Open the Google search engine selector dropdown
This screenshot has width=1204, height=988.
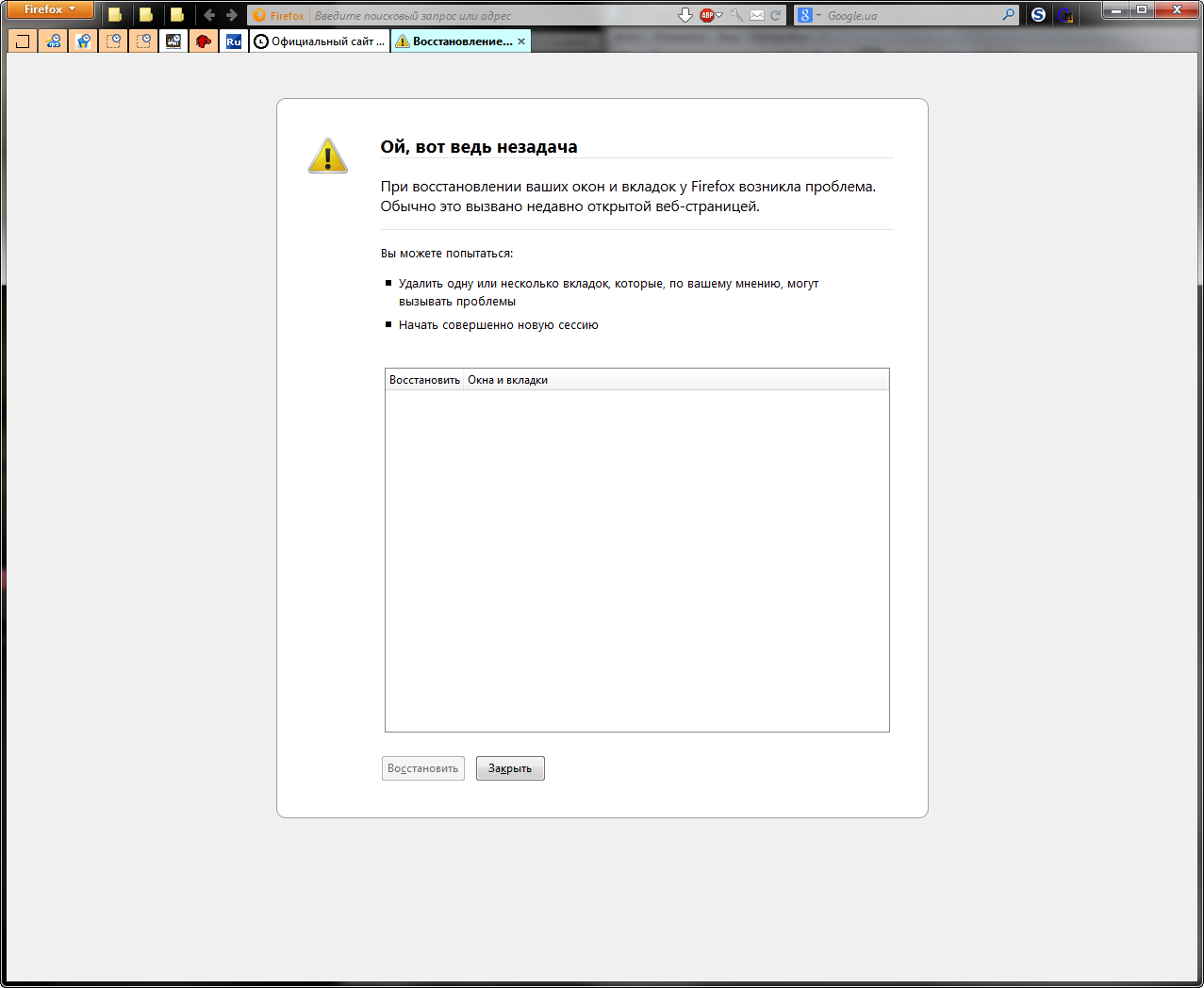(808, 15)
